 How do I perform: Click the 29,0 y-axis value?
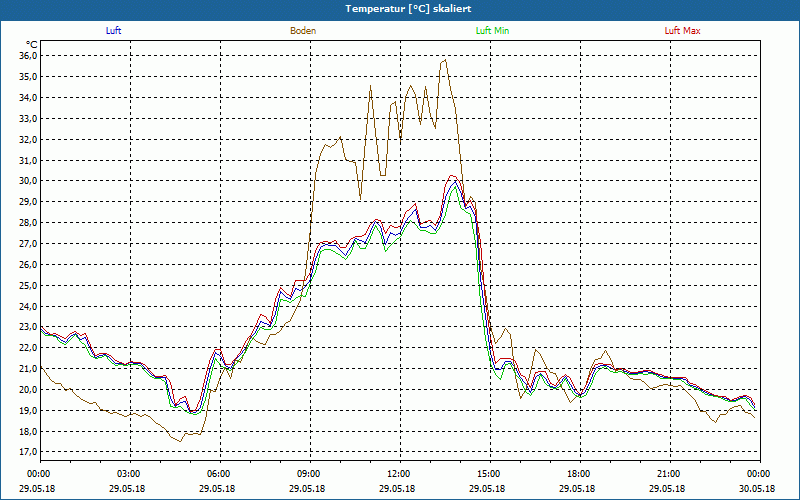point(28,202)
